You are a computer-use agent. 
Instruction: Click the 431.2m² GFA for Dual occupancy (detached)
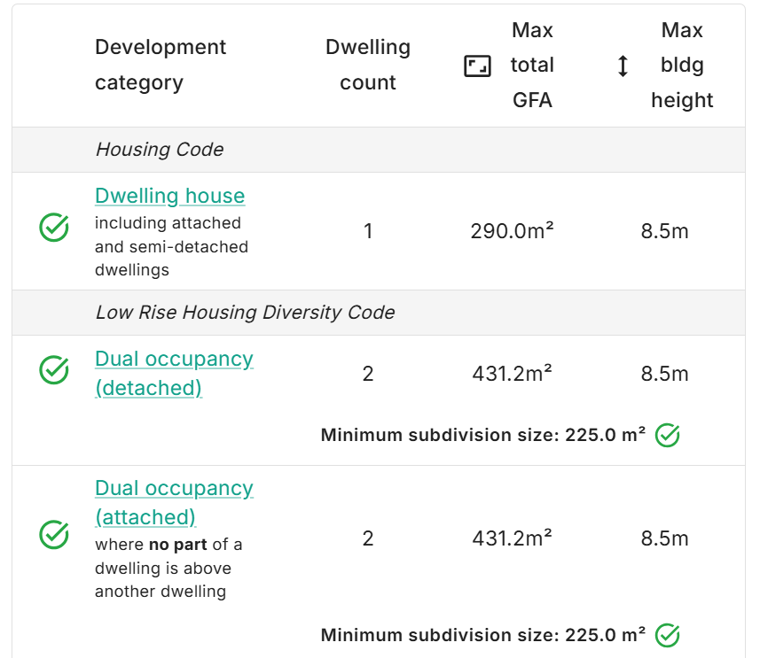click(512, 374)
